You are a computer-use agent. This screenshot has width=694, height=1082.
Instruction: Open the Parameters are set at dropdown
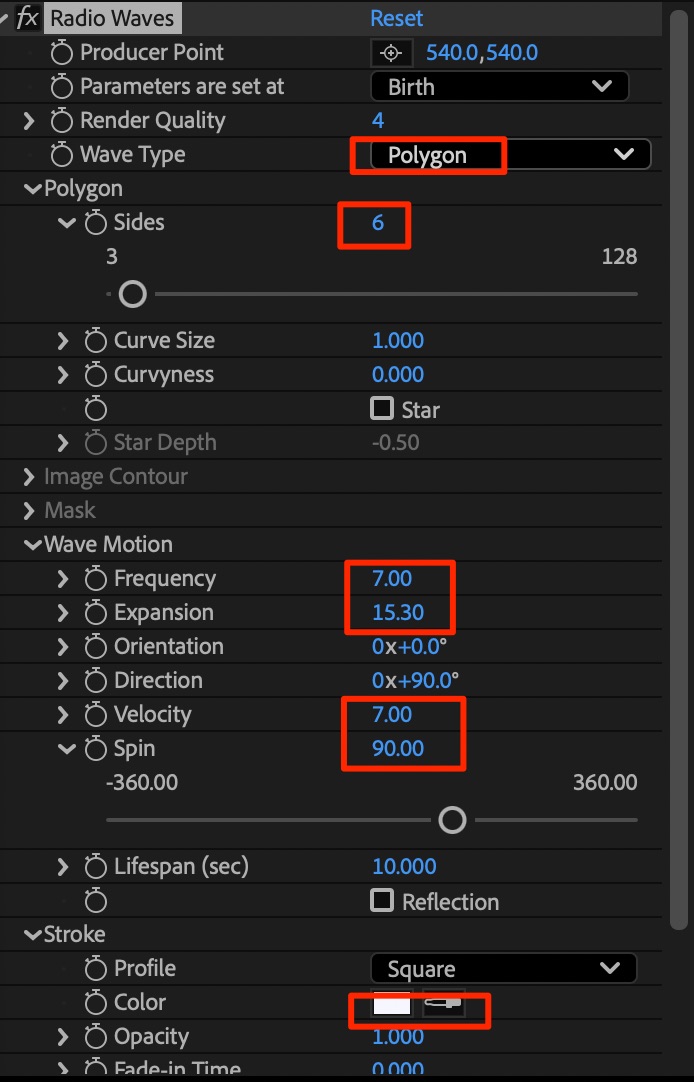(499, 87)
